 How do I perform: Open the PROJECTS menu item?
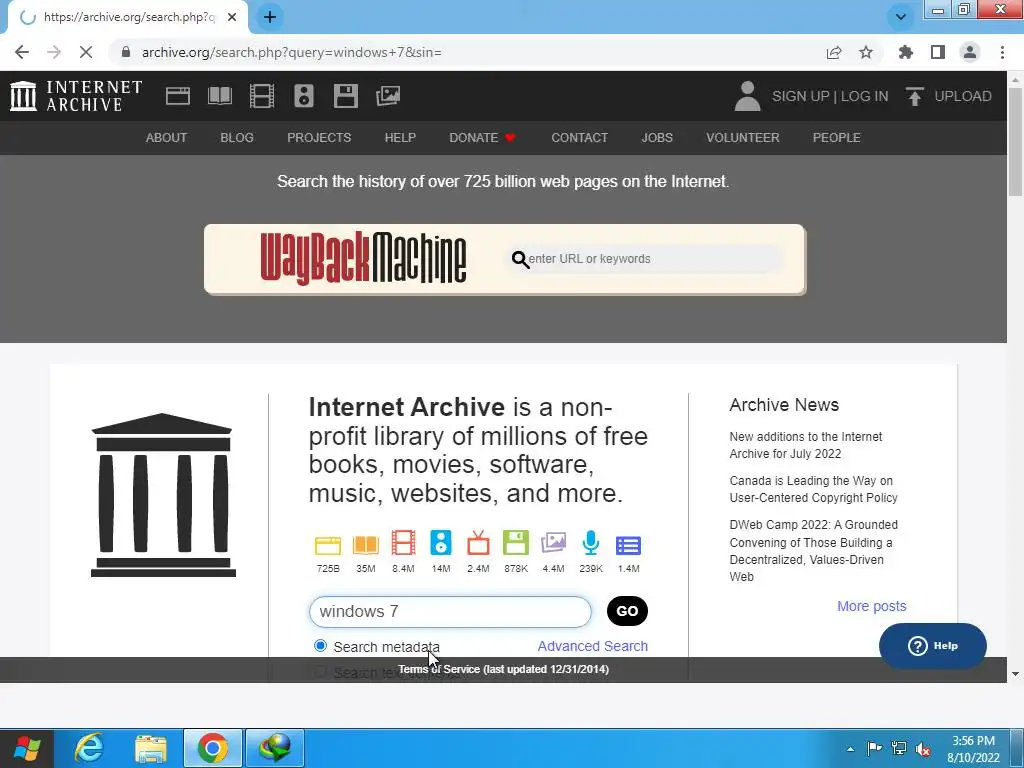point(319,138)
